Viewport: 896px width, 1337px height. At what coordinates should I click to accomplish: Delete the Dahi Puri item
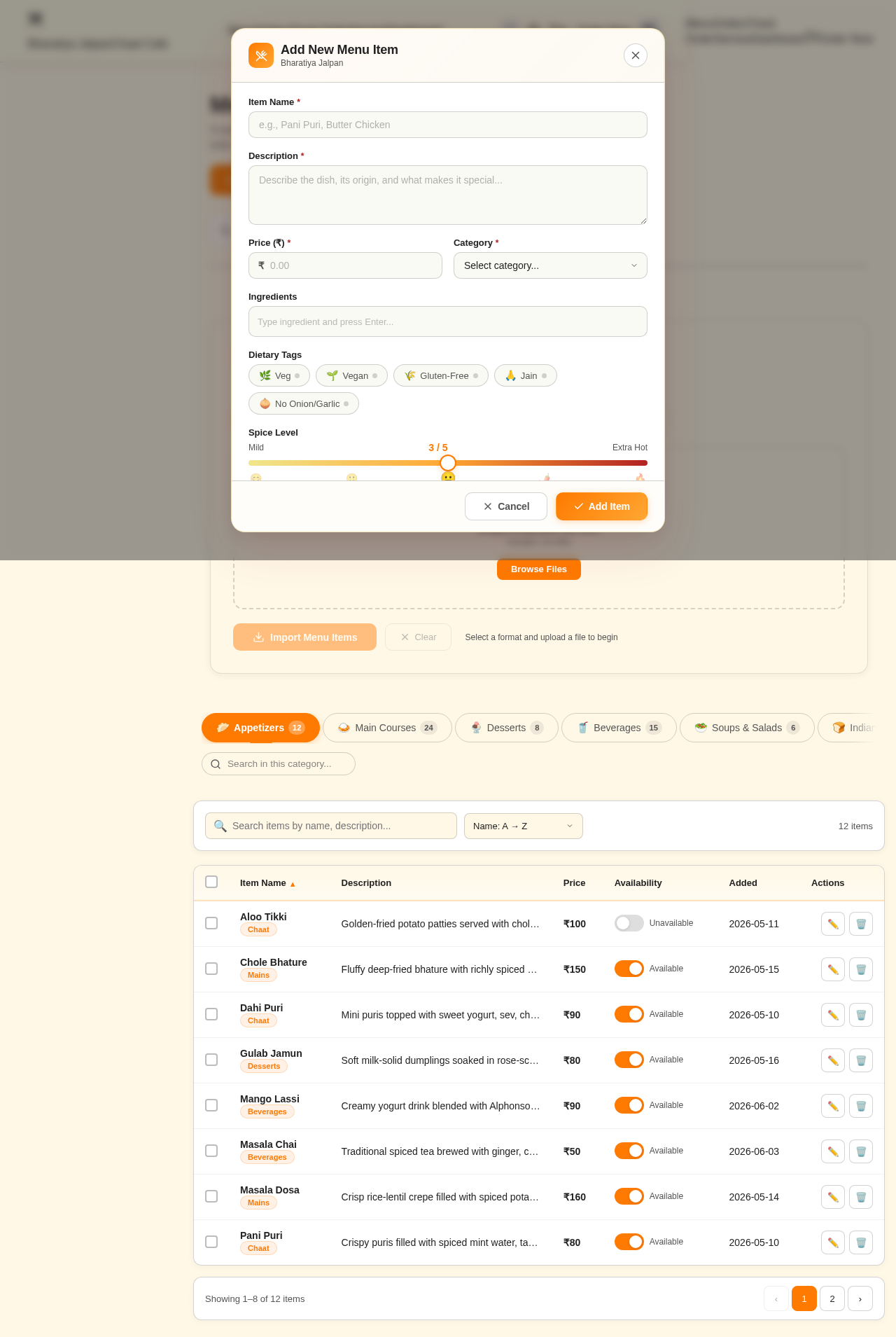coord(861,1015)
